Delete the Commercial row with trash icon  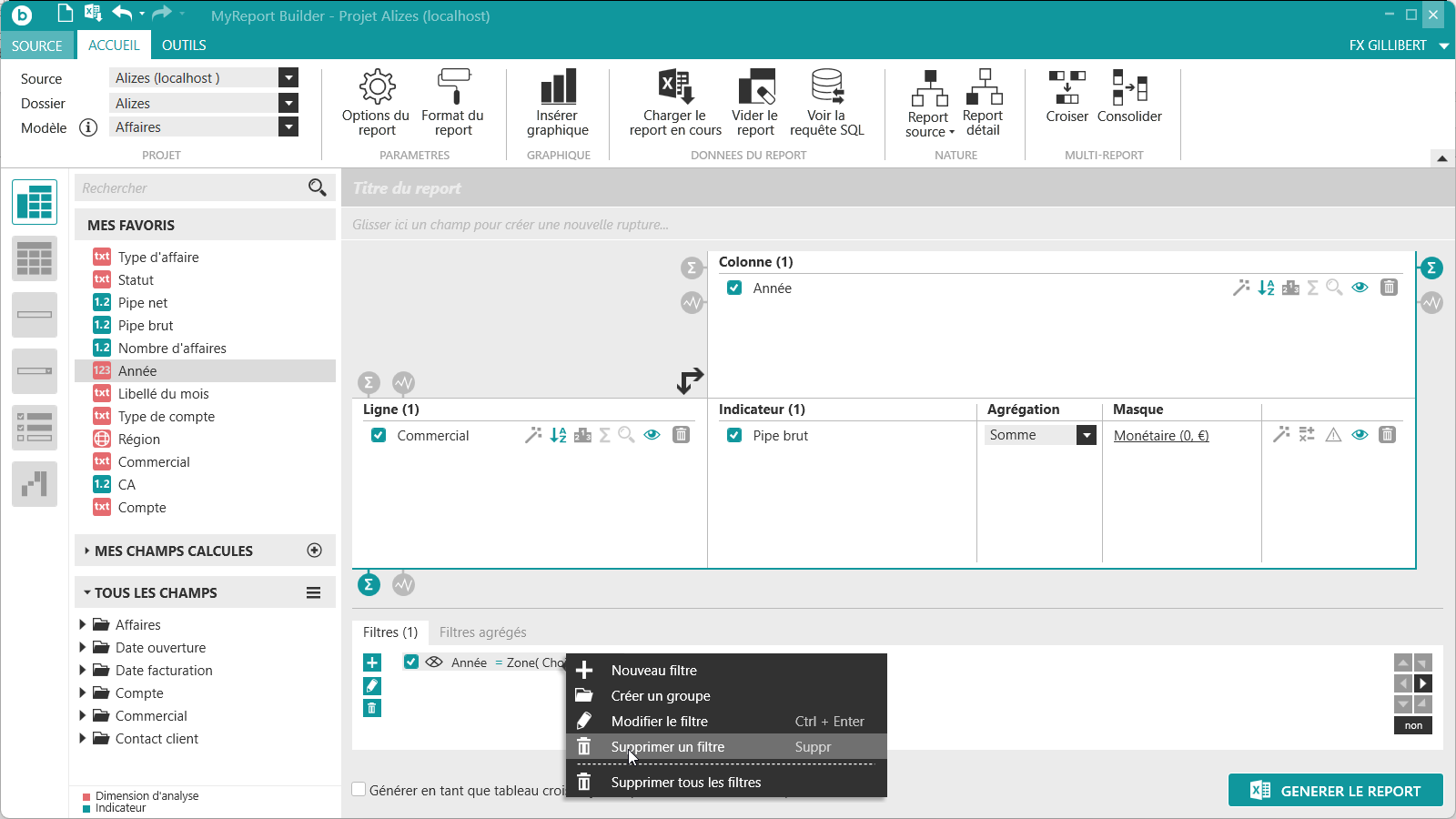[x=681, y=435]
